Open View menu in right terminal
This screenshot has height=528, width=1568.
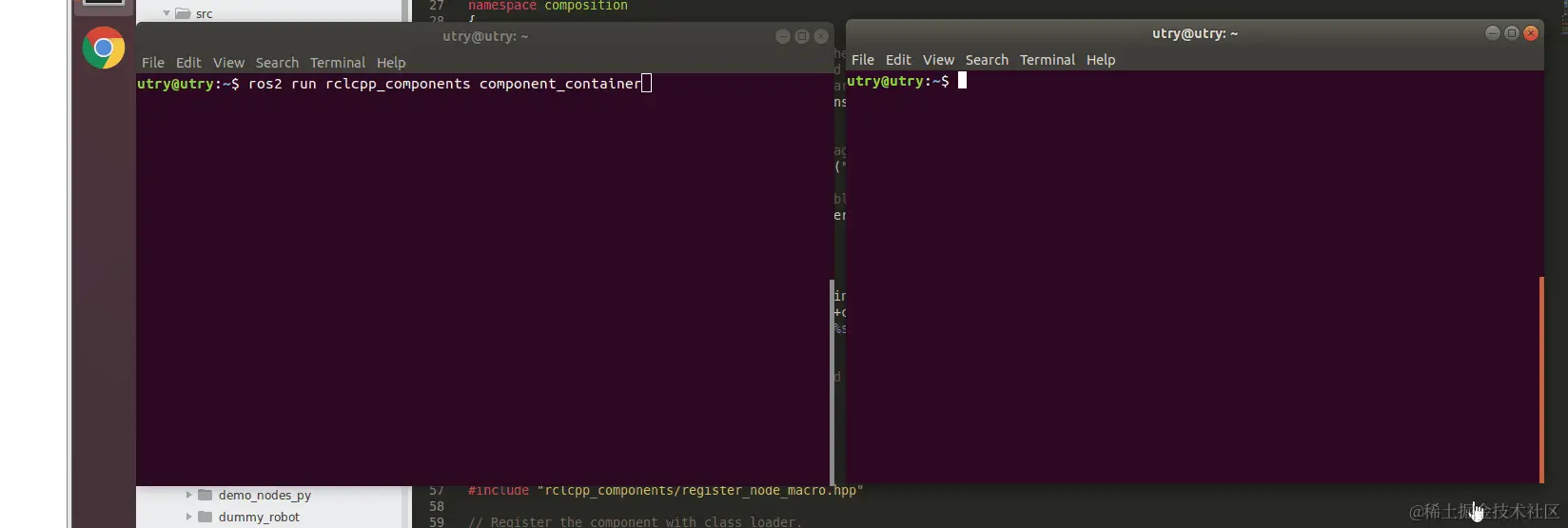(938, 60)
